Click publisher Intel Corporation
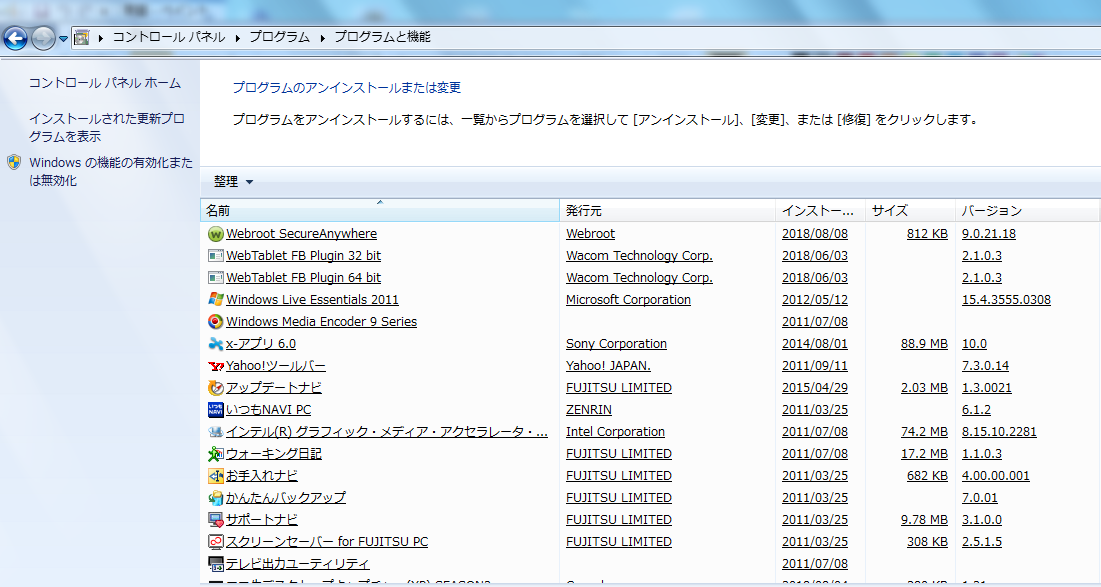The height and width of the screenshot is (587, 1101). coord(616,432)
